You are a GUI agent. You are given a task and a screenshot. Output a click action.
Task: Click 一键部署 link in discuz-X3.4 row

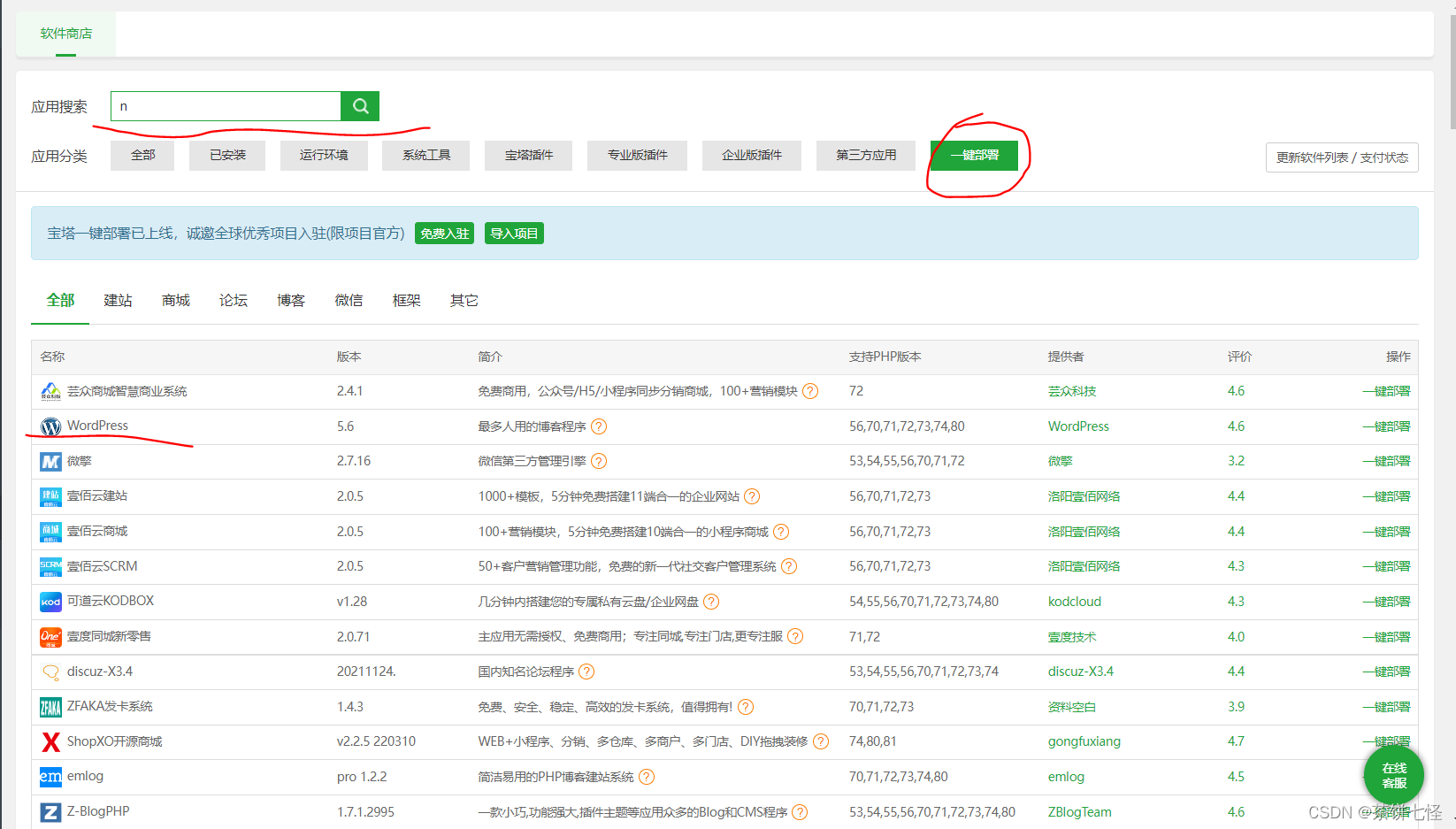pos(1386,672)
